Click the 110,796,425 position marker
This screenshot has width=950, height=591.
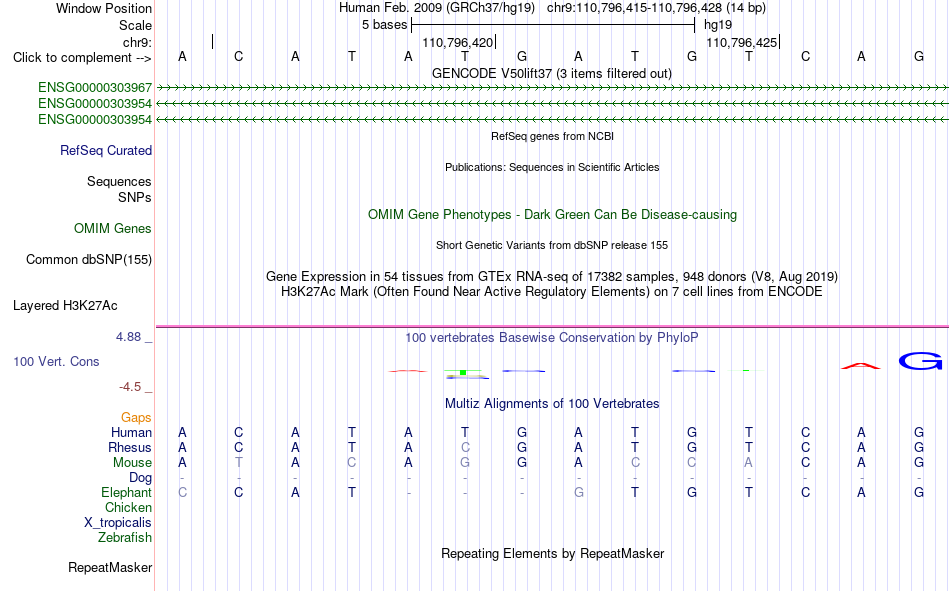(743, 42)
